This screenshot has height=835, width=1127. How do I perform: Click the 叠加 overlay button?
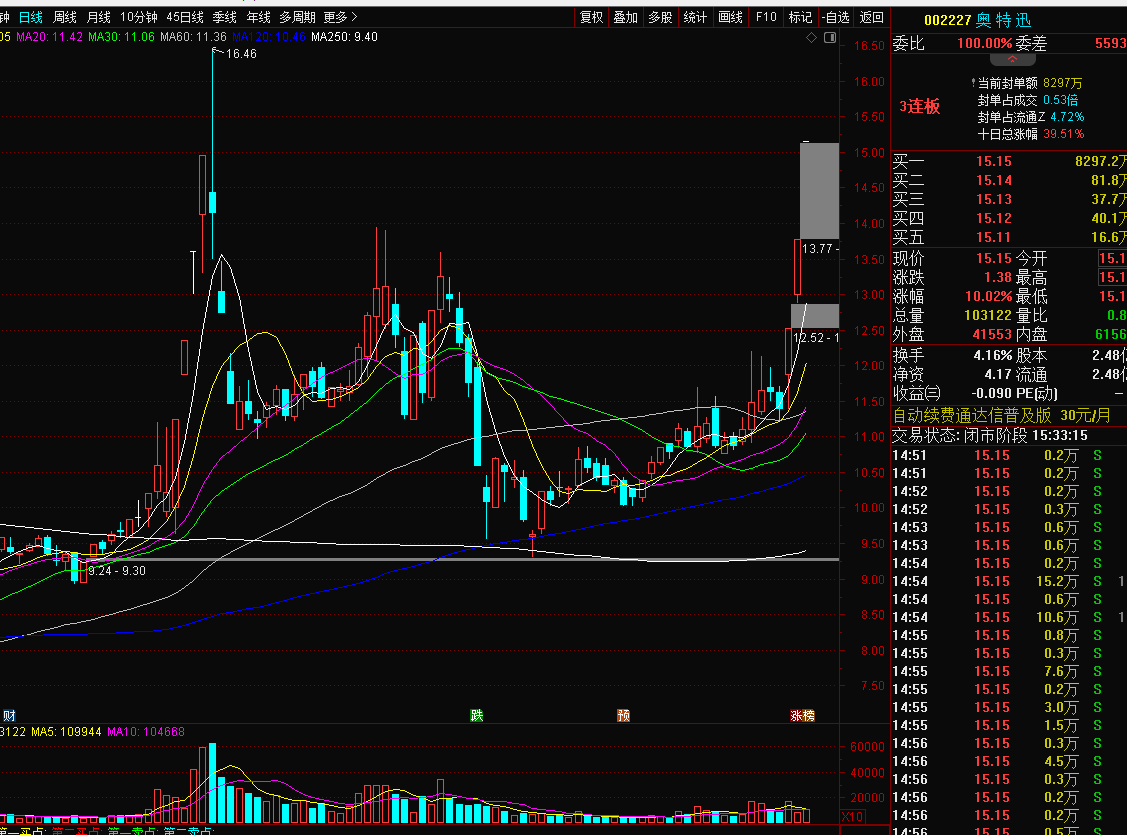(625, 17)
